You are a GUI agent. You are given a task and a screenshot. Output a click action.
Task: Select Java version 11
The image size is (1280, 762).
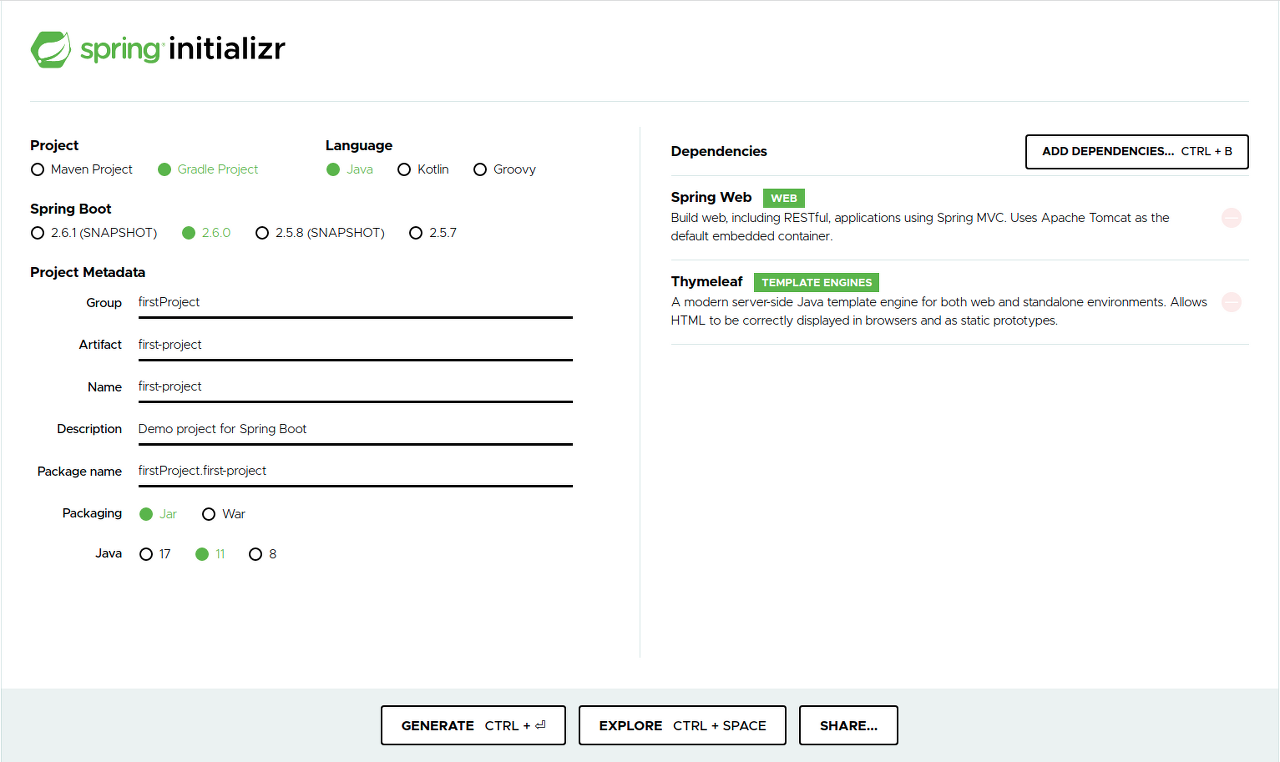click(210, 554)
